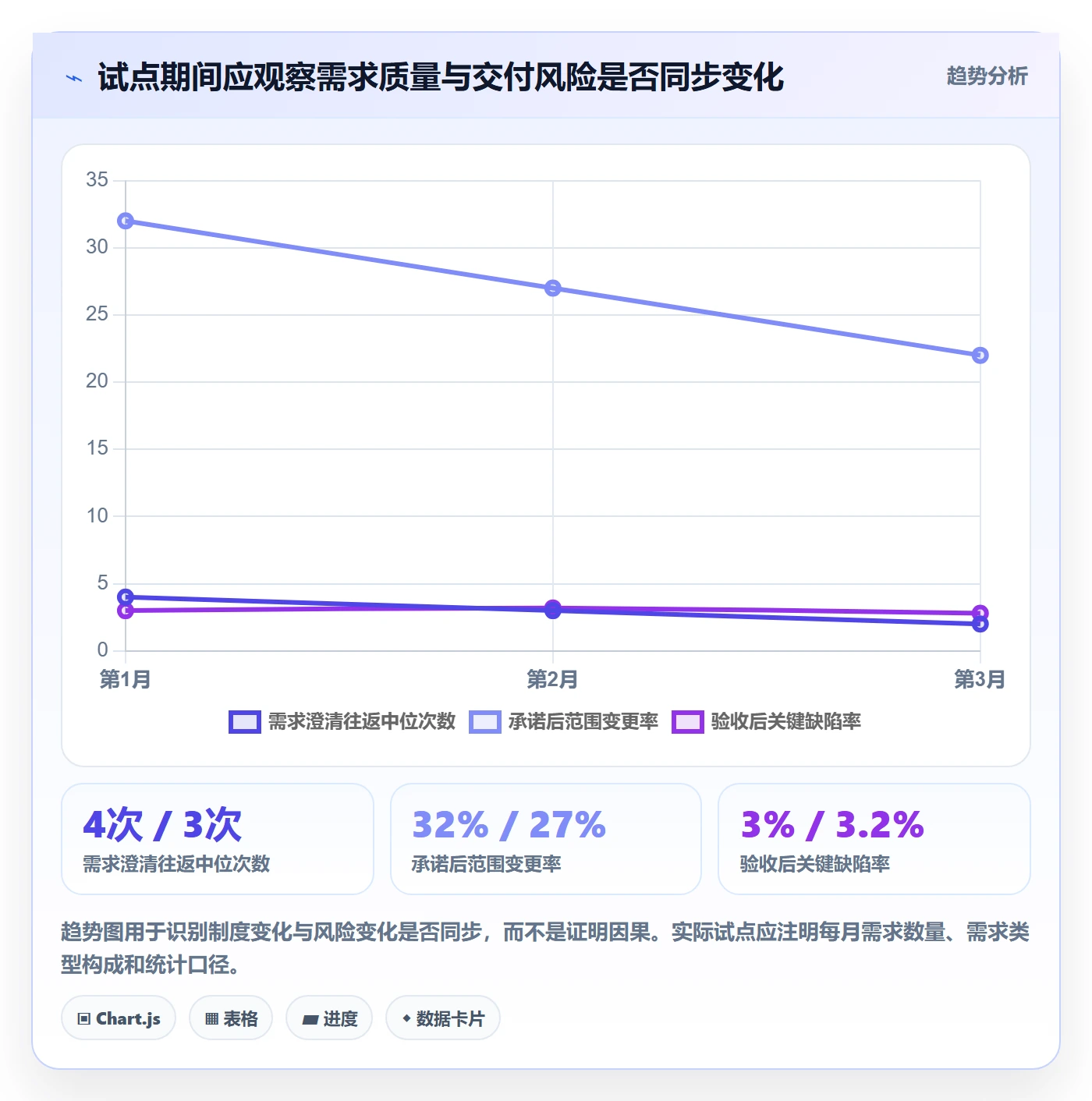
Task: Click the 验收后关键缺陷率 caption under 3% / 3.2%
Action: (x=814, y=864)
